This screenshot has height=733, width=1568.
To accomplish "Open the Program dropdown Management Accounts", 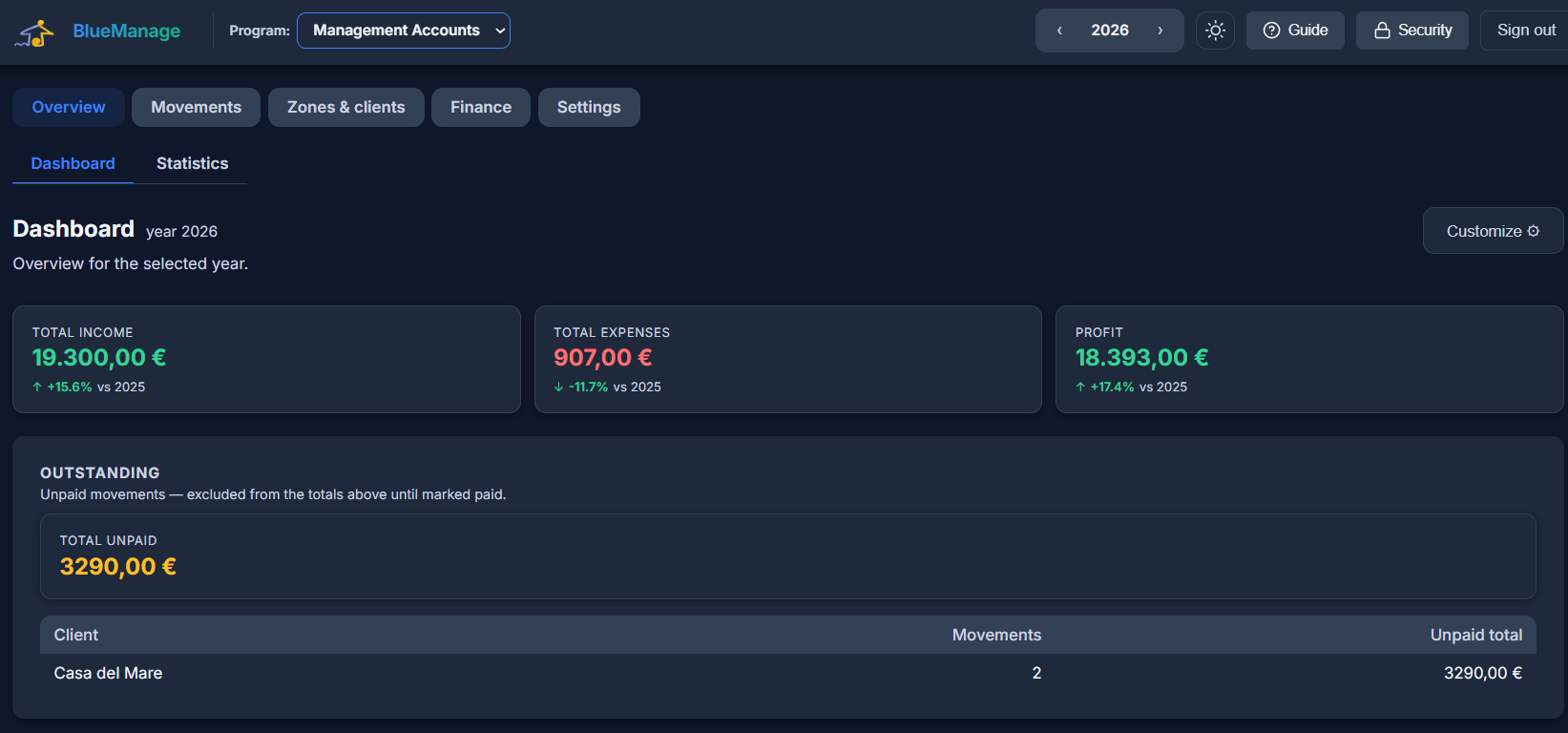I will 404,31.
